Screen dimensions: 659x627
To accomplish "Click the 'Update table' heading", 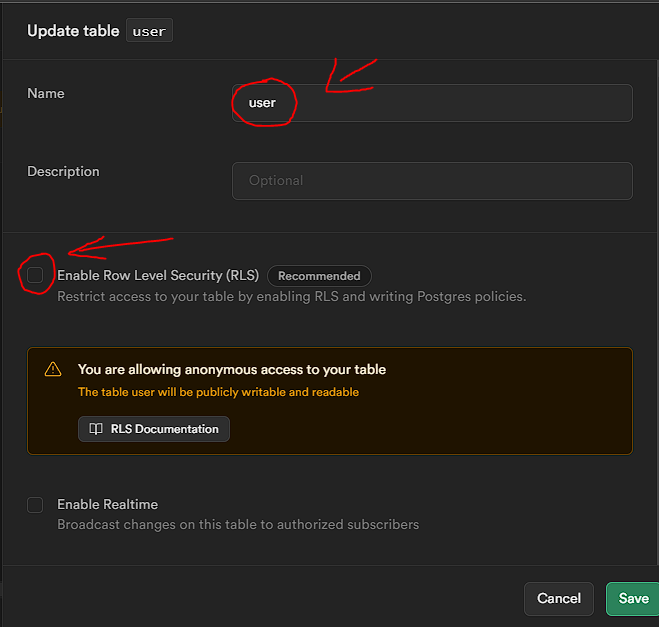I will [x=73, y=31].
